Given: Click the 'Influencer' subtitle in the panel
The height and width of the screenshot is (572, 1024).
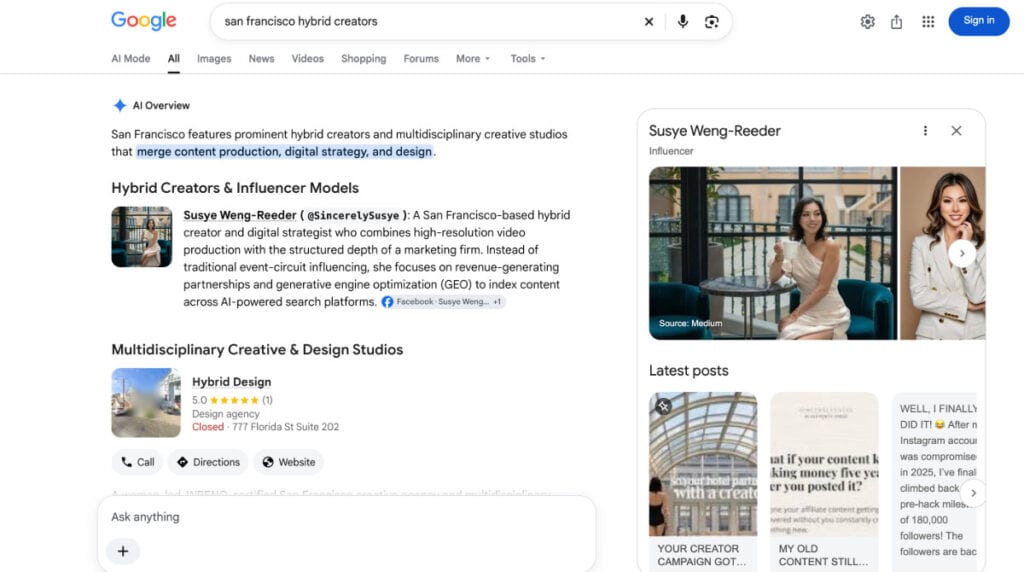Looking at the screenshot, I should [x=671, y=151].
